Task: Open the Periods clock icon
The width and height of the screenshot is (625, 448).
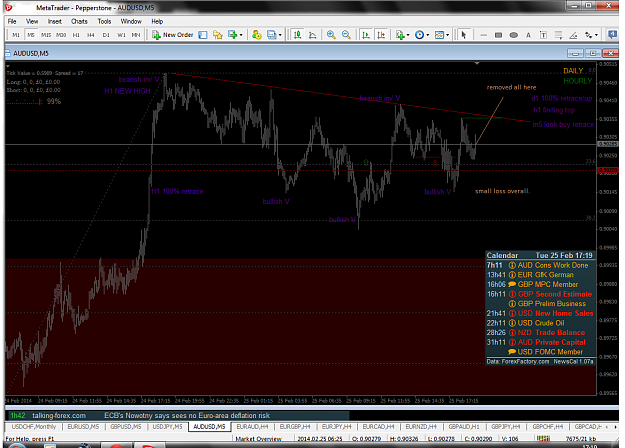Action: coord(419,35)
